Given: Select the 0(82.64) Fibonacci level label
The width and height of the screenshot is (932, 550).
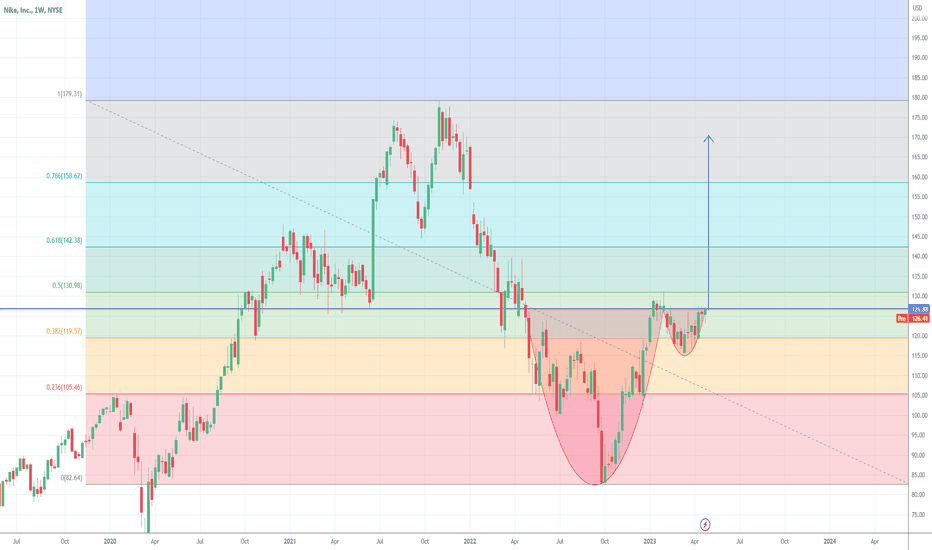Looking at the screenshot, I should pos(71,477).
